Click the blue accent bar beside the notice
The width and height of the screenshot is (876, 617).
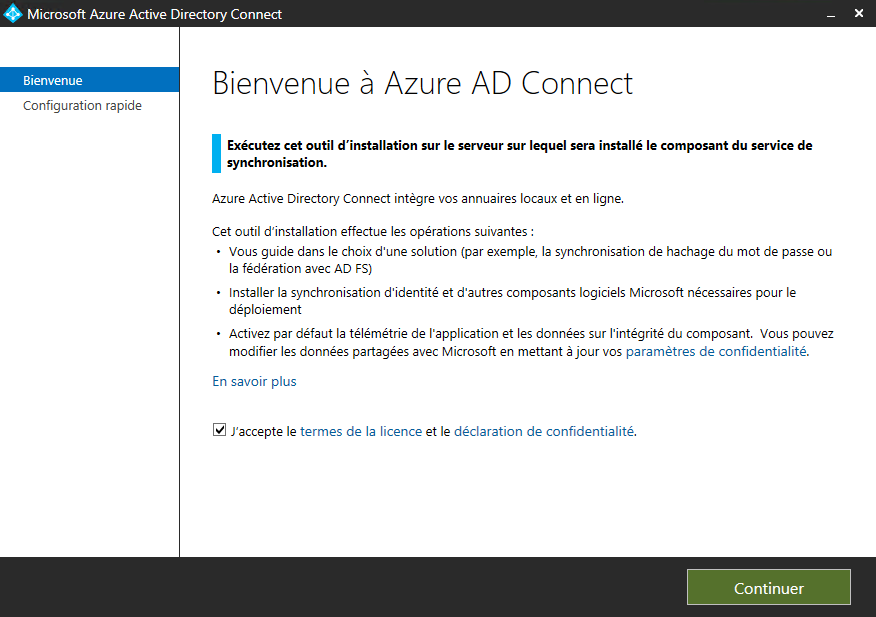(216, 154)
